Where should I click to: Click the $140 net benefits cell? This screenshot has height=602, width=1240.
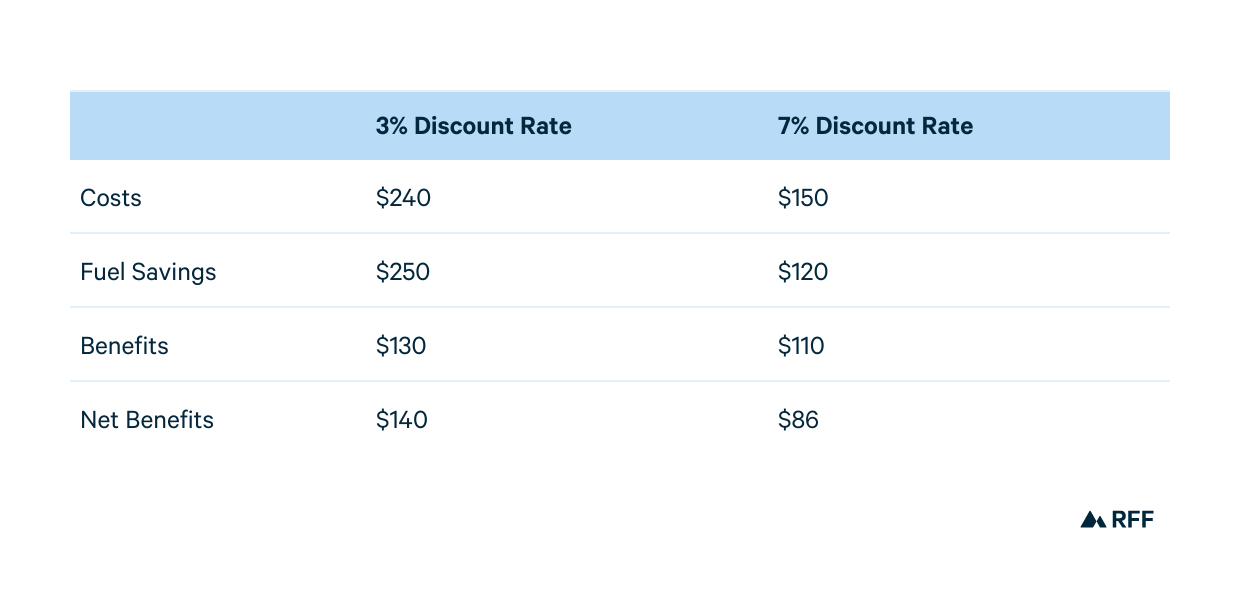coord(402,420)
